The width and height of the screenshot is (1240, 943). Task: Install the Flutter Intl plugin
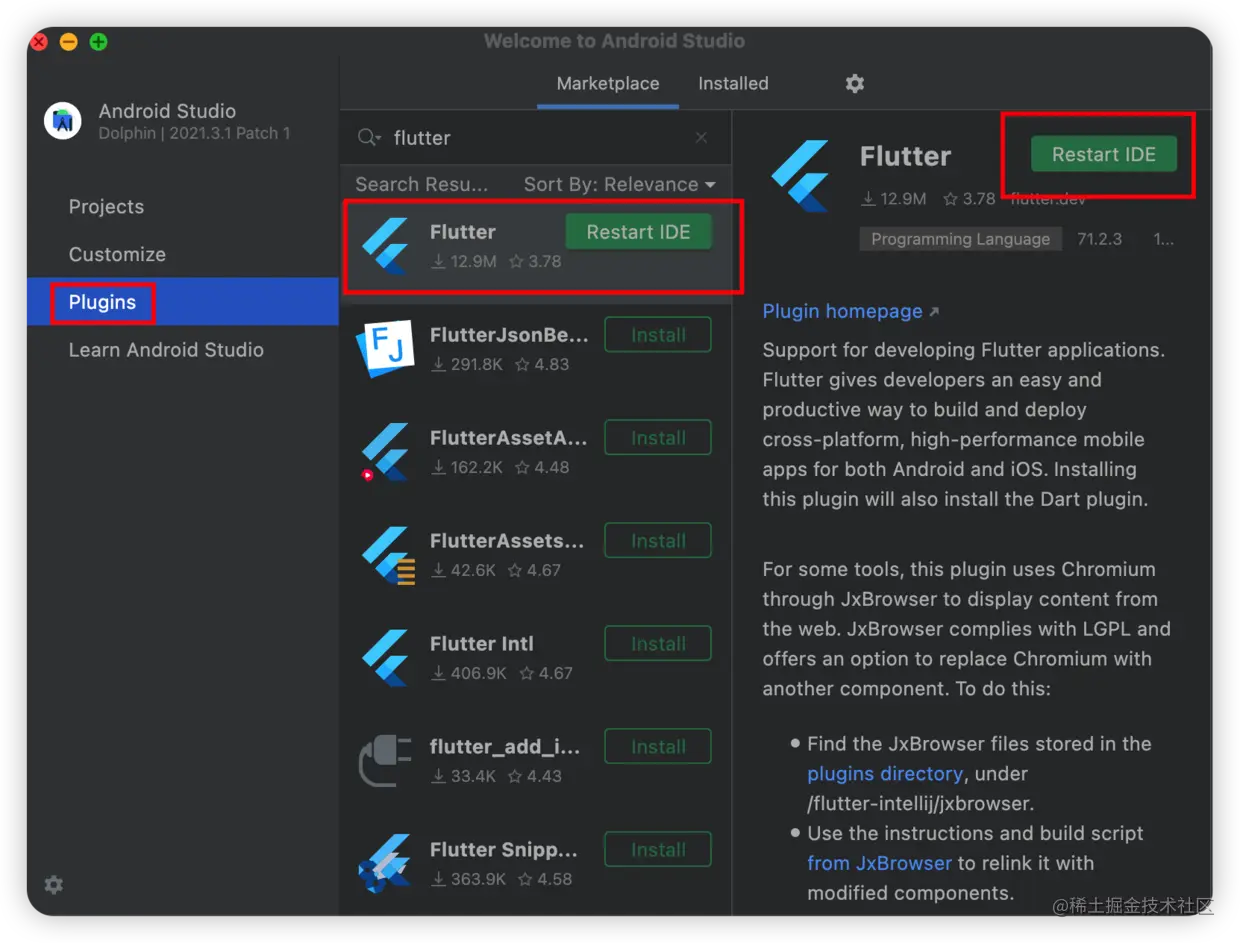tap(658, 644)
